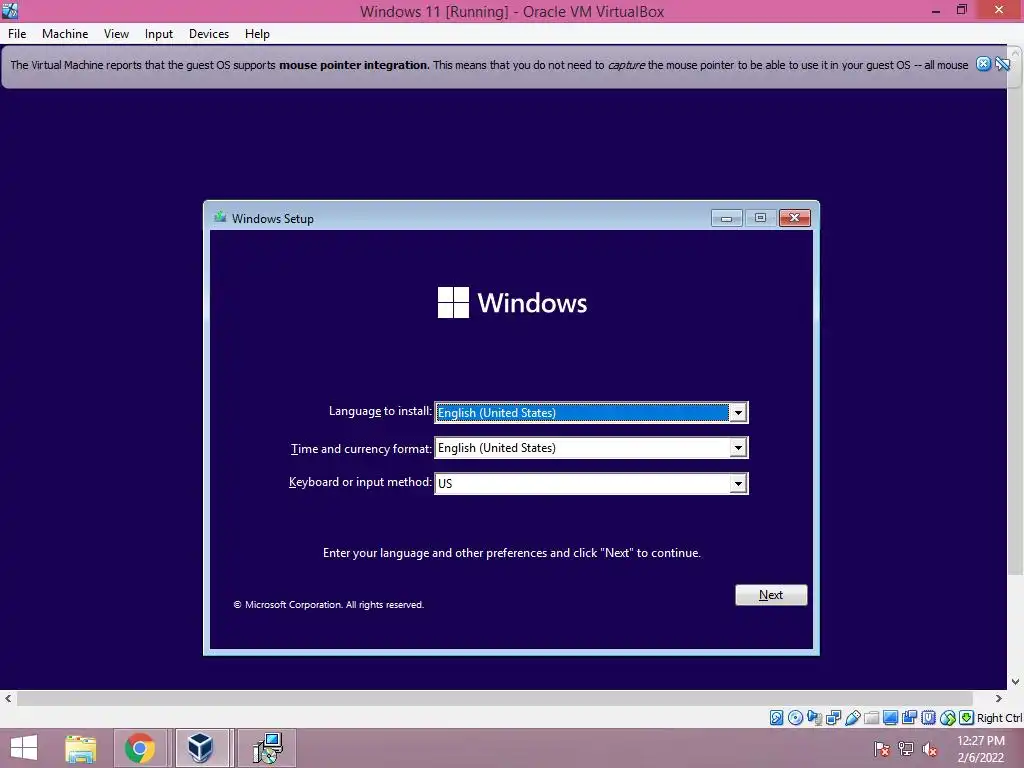Click the CPU virtualization status icon
Viewport: 1024px width, 768px height.
point(929,718)
